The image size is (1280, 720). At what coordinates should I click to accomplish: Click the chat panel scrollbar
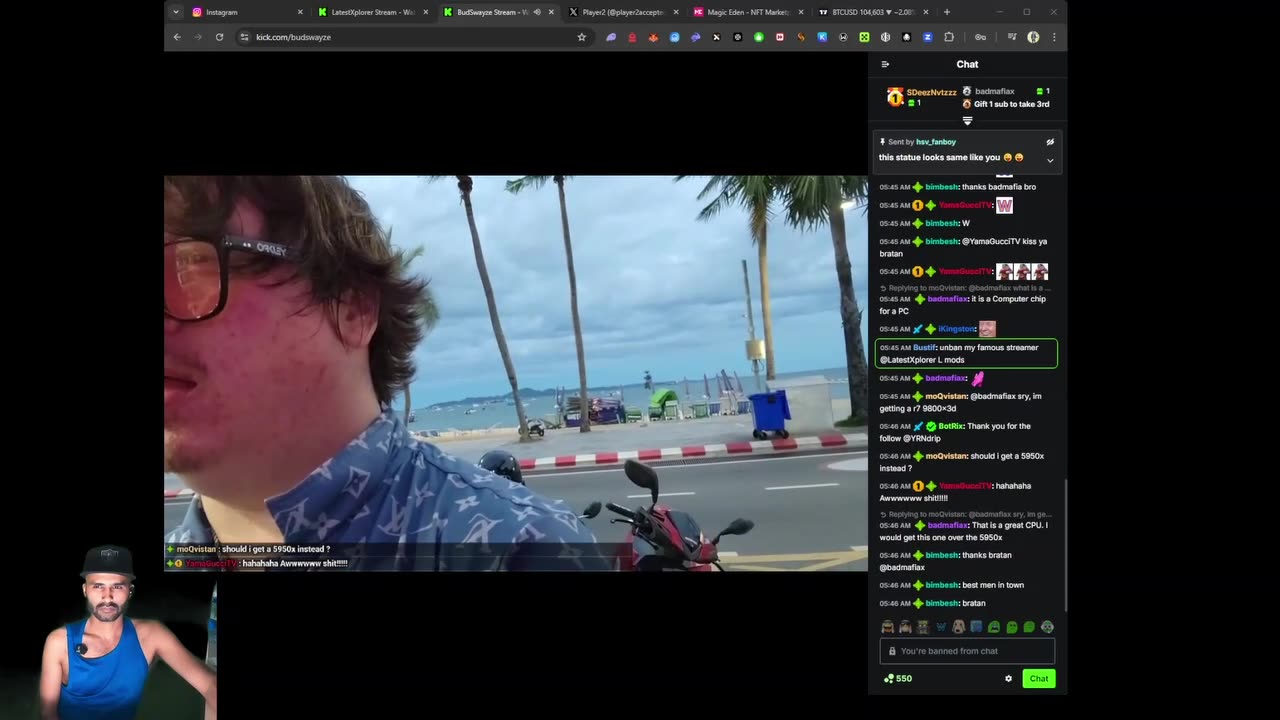coord(1066,545)
